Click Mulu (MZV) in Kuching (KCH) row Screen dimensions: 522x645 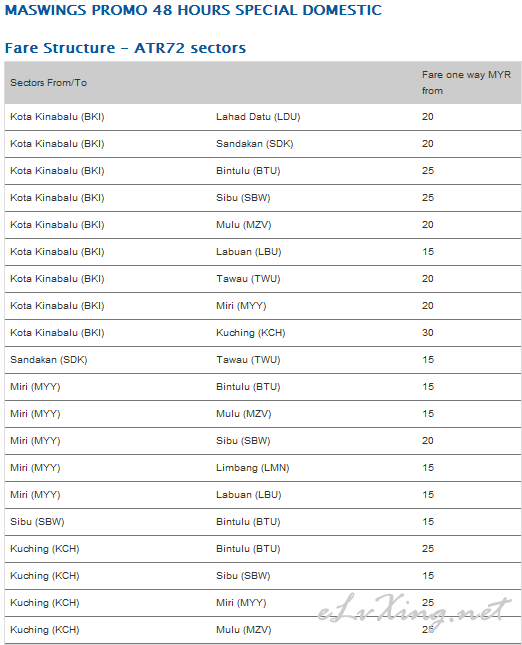tap(244, 630)
